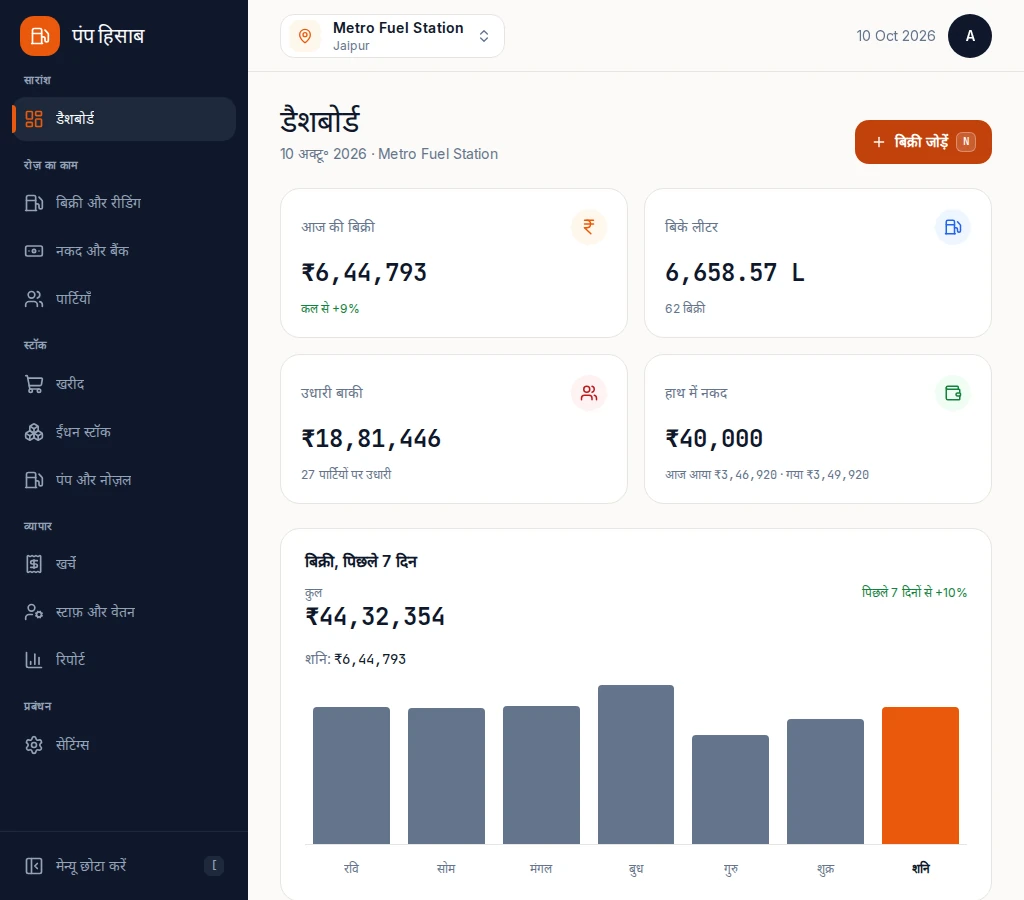The width and height of the screenshot is (1024, 900).
Task: Go to नकद और बैंक page
Action: coord(124,251)
